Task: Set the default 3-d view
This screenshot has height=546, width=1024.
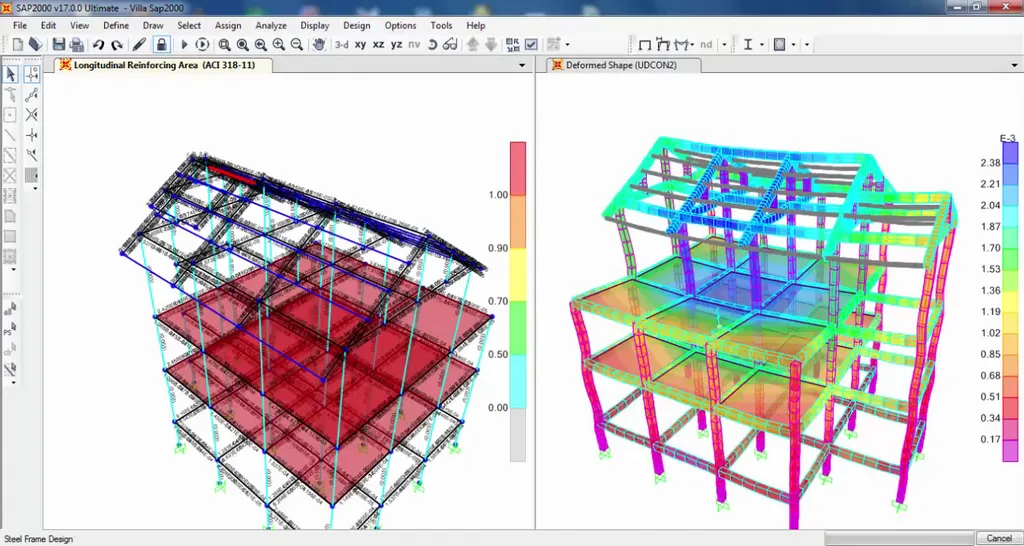Action: [342, 45]
